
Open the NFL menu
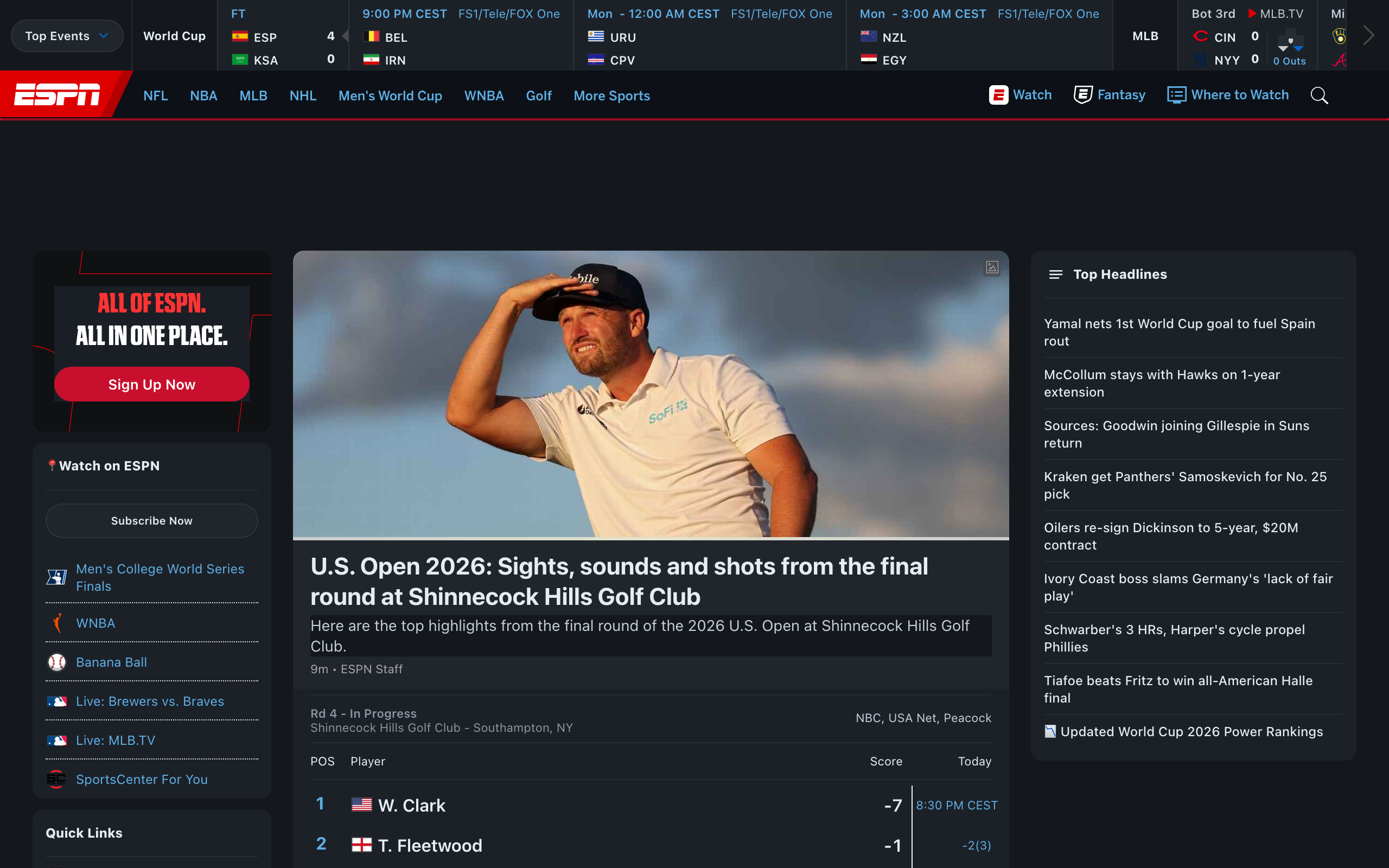pos(156,96)
